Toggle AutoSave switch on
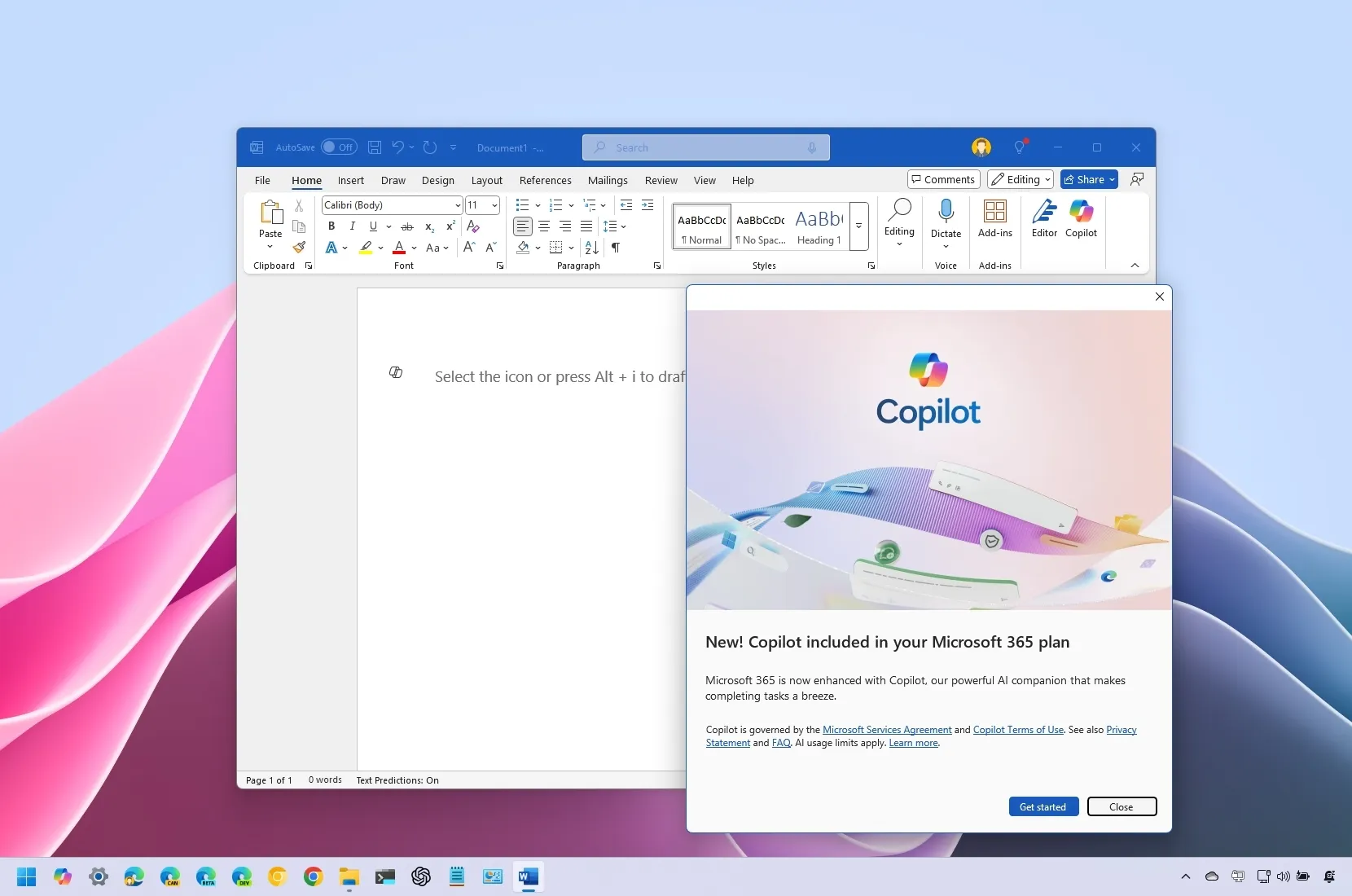The height and width of the screenshot is (896, 1352). [339, 147]
